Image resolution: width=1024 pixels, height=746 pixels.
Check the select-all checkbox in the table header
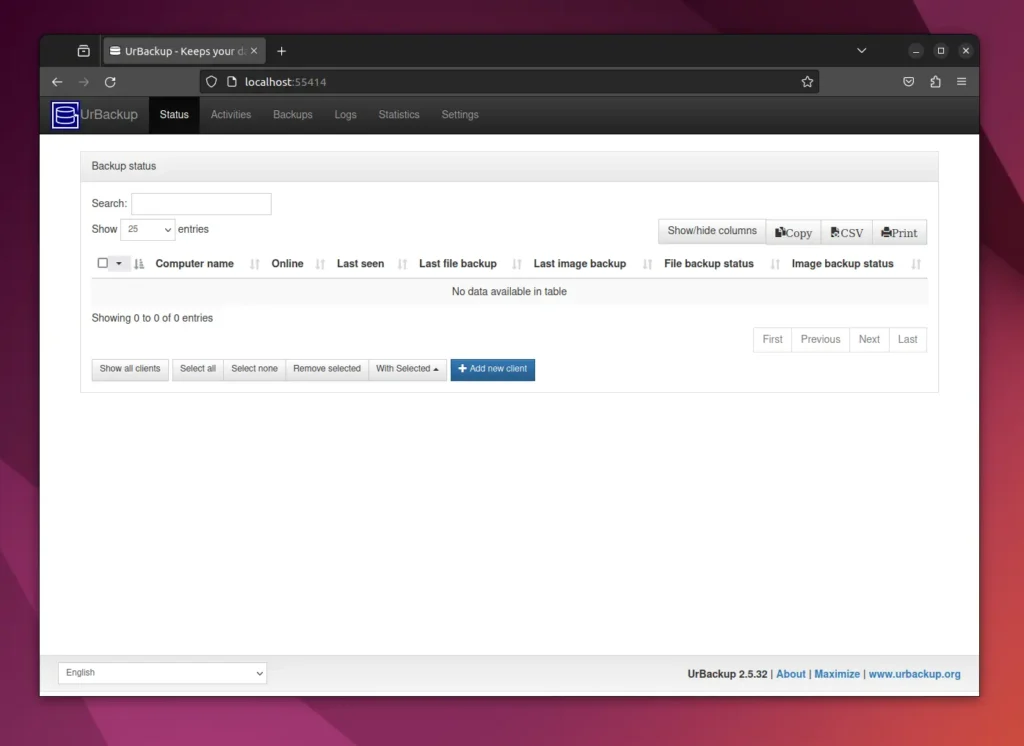102,262
